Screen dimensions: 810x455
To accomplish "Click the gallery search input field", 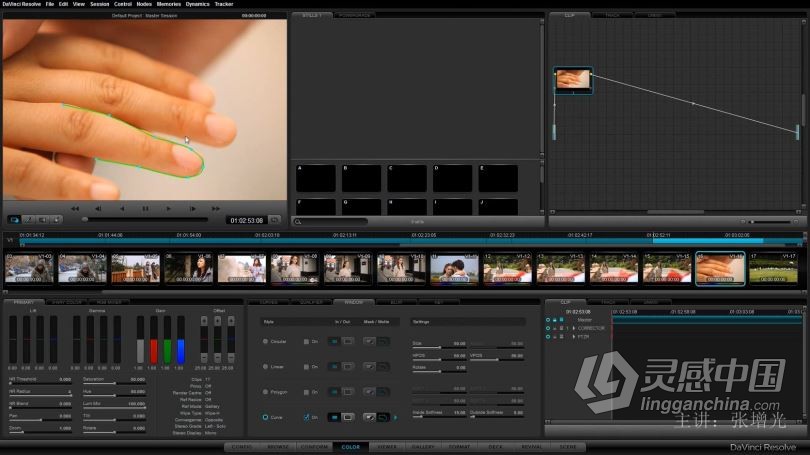I will point(331,222).
